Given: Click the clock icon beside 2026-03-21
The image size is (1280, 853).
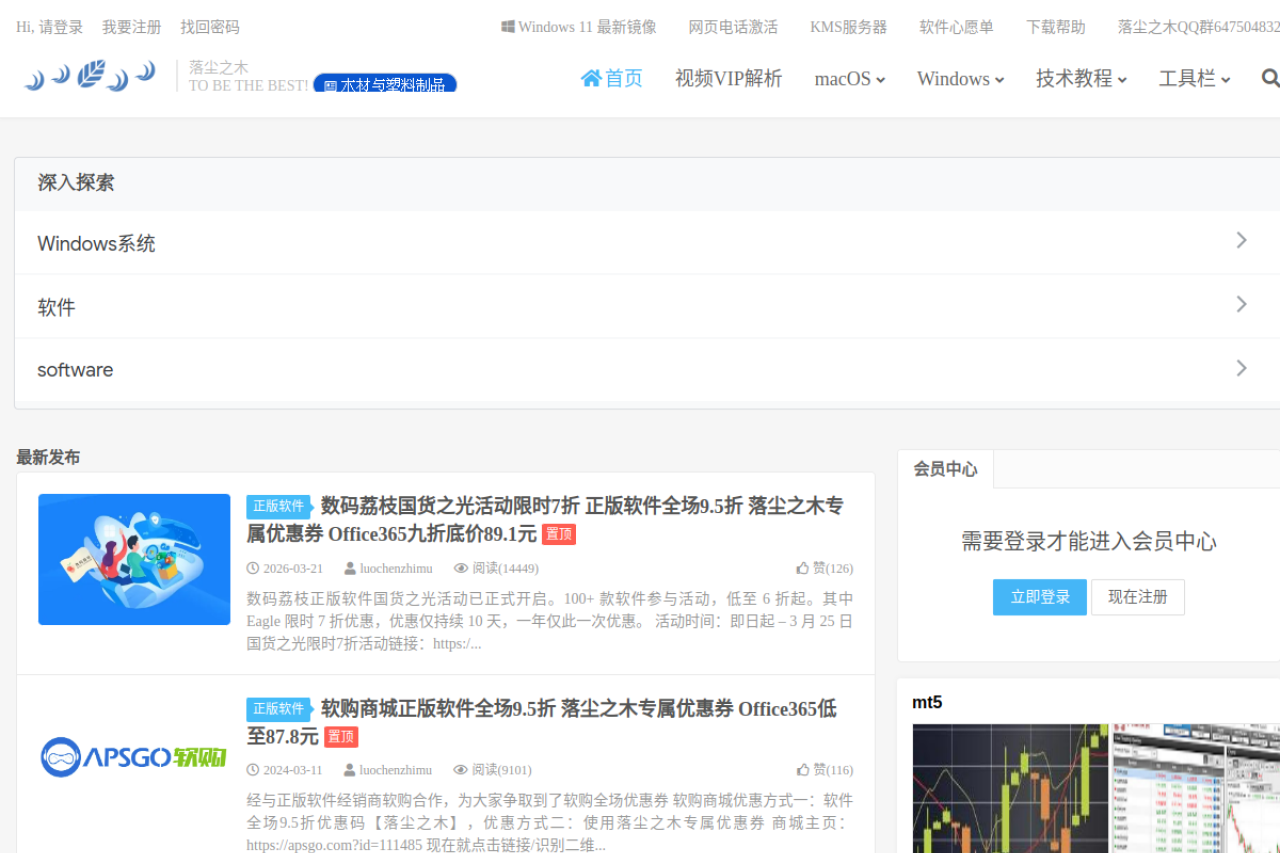Looking at the screenshot, I should tap(253, 568).
